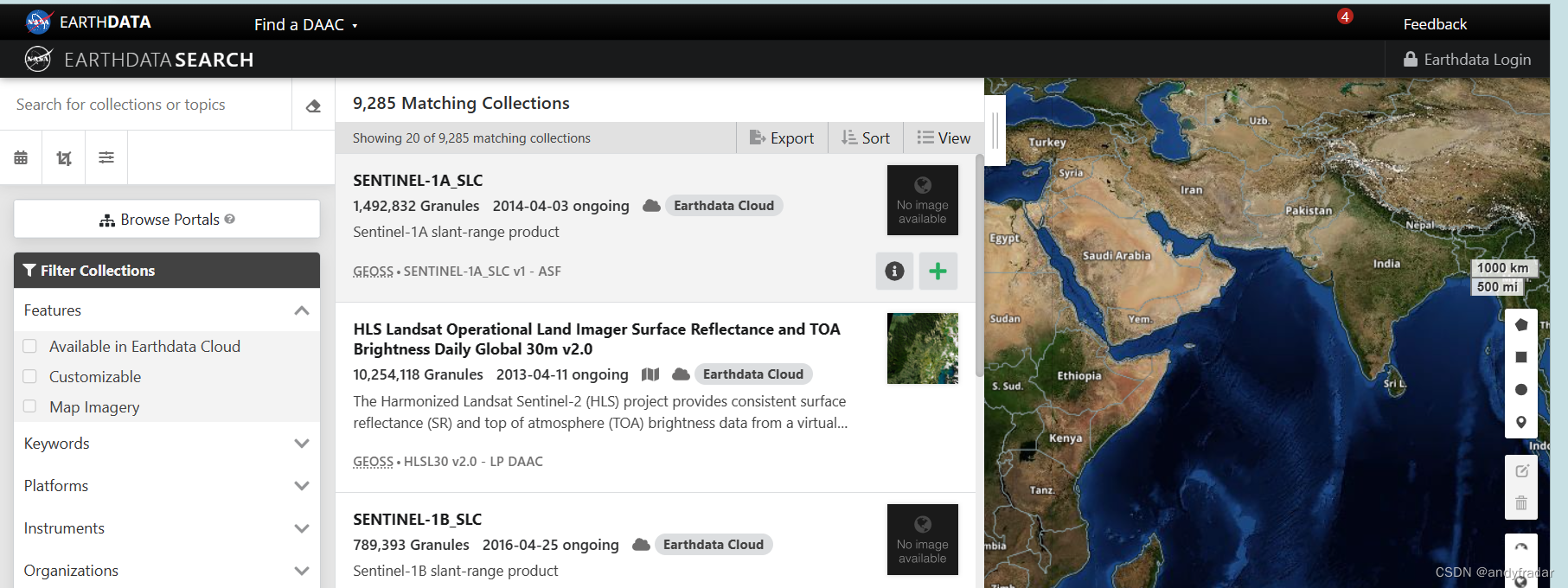Open the notifications badge showing 4
Image resolution: width=1568 pixels, height=588 pixels.
coord(1345,16)
